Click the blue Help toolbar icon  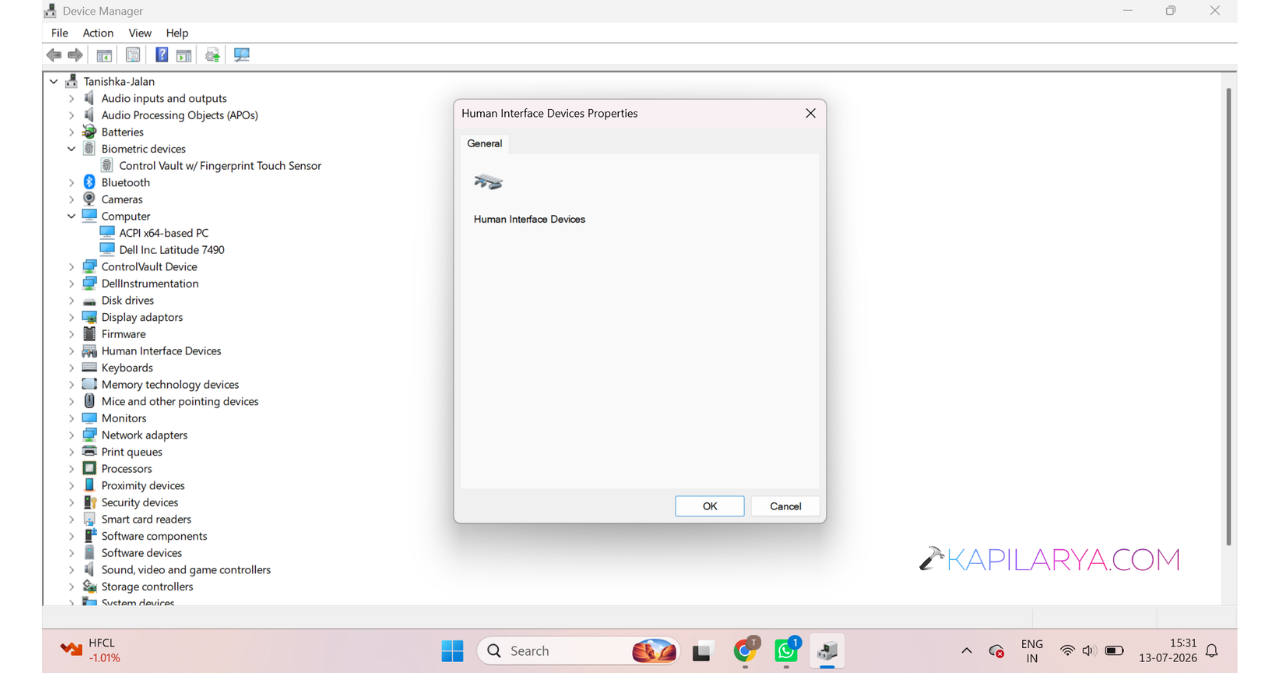click(x=161, y=55)
